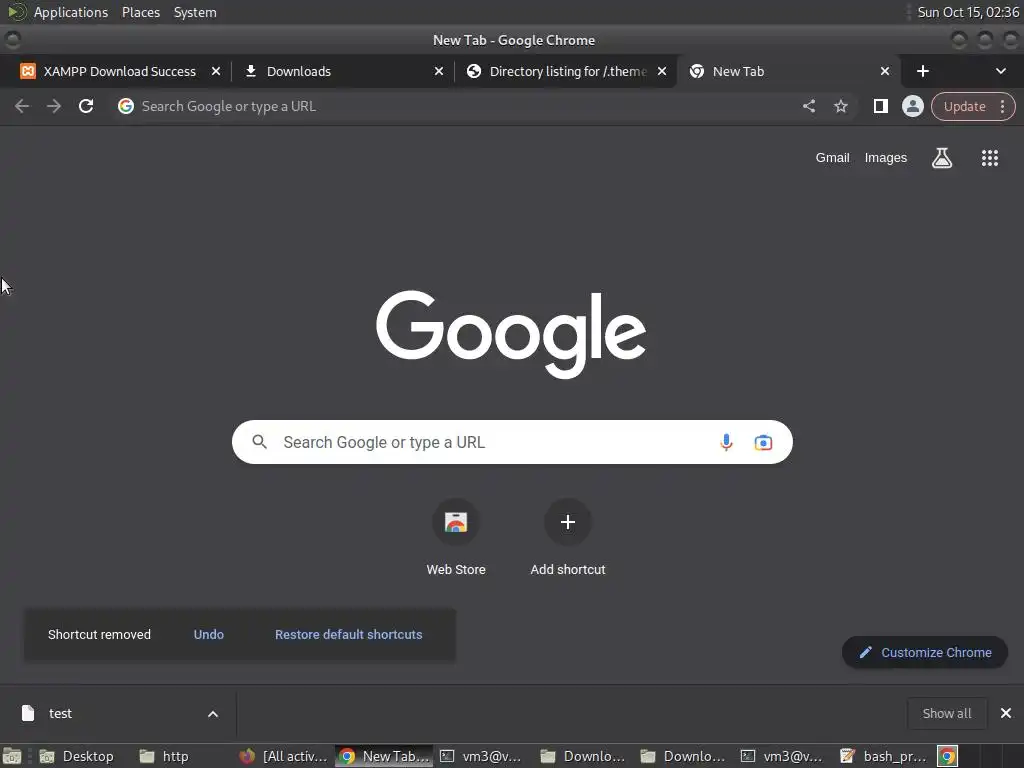Start voice search with microphone icon
The width and height of the screenshot is (1024, 768).
pos(726,442)
